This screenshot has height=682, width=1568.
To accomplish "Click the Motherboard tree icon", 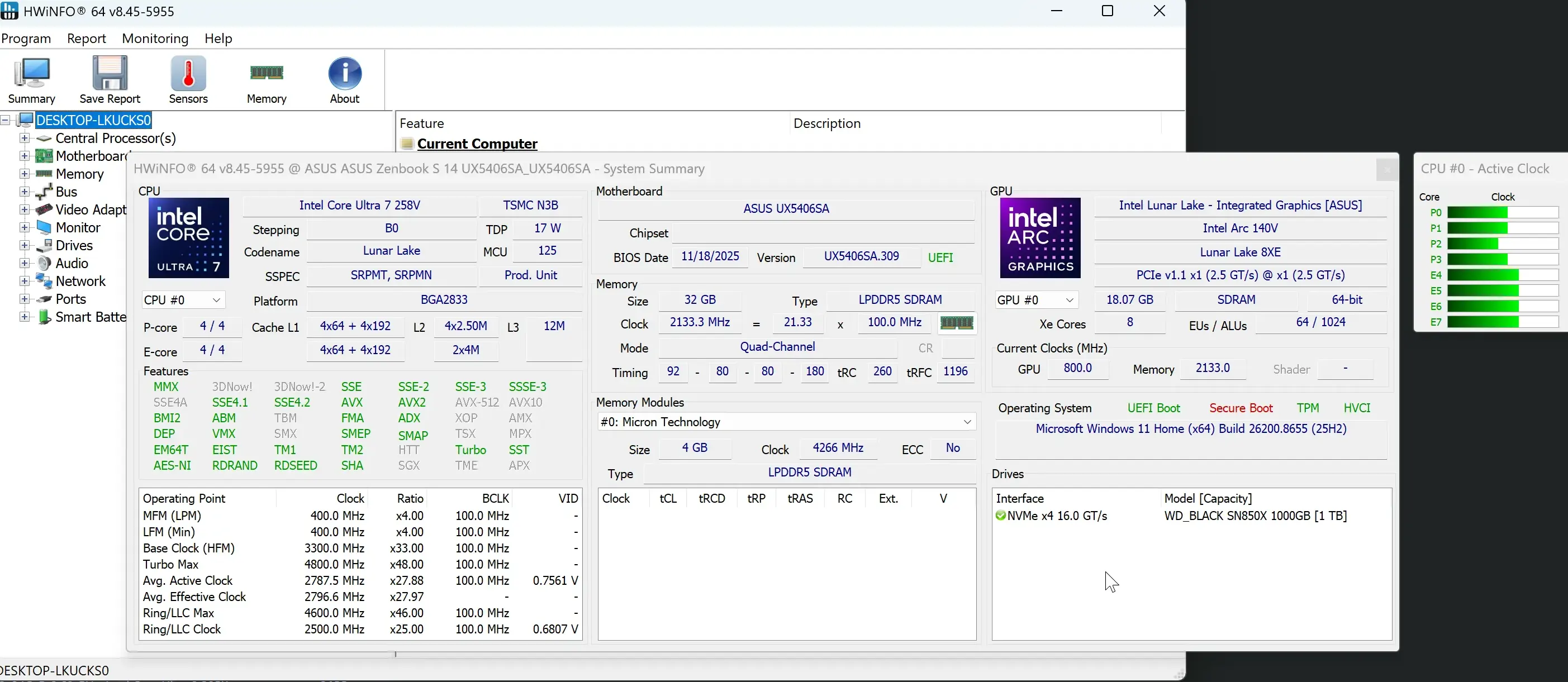I will (x=44, y=156).
